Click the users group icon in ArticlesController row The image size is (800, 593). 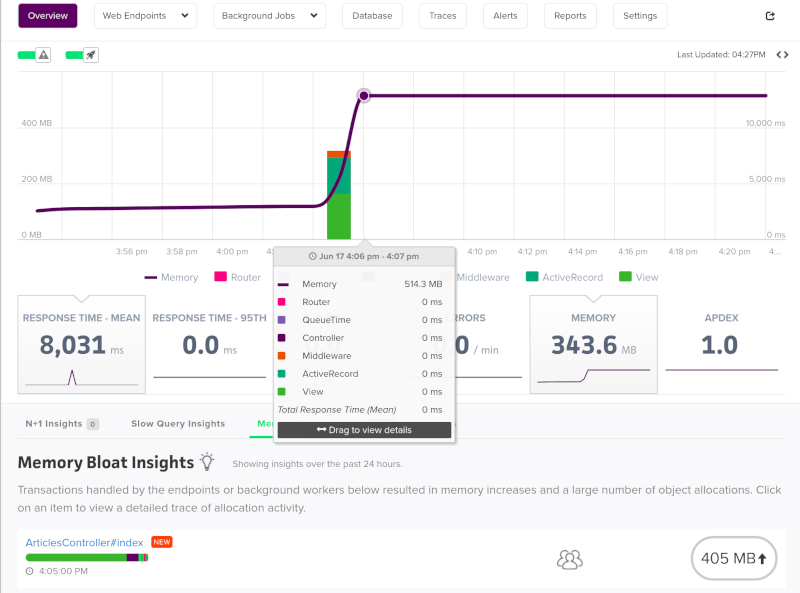pyautogui.click(x=569, y=559)
